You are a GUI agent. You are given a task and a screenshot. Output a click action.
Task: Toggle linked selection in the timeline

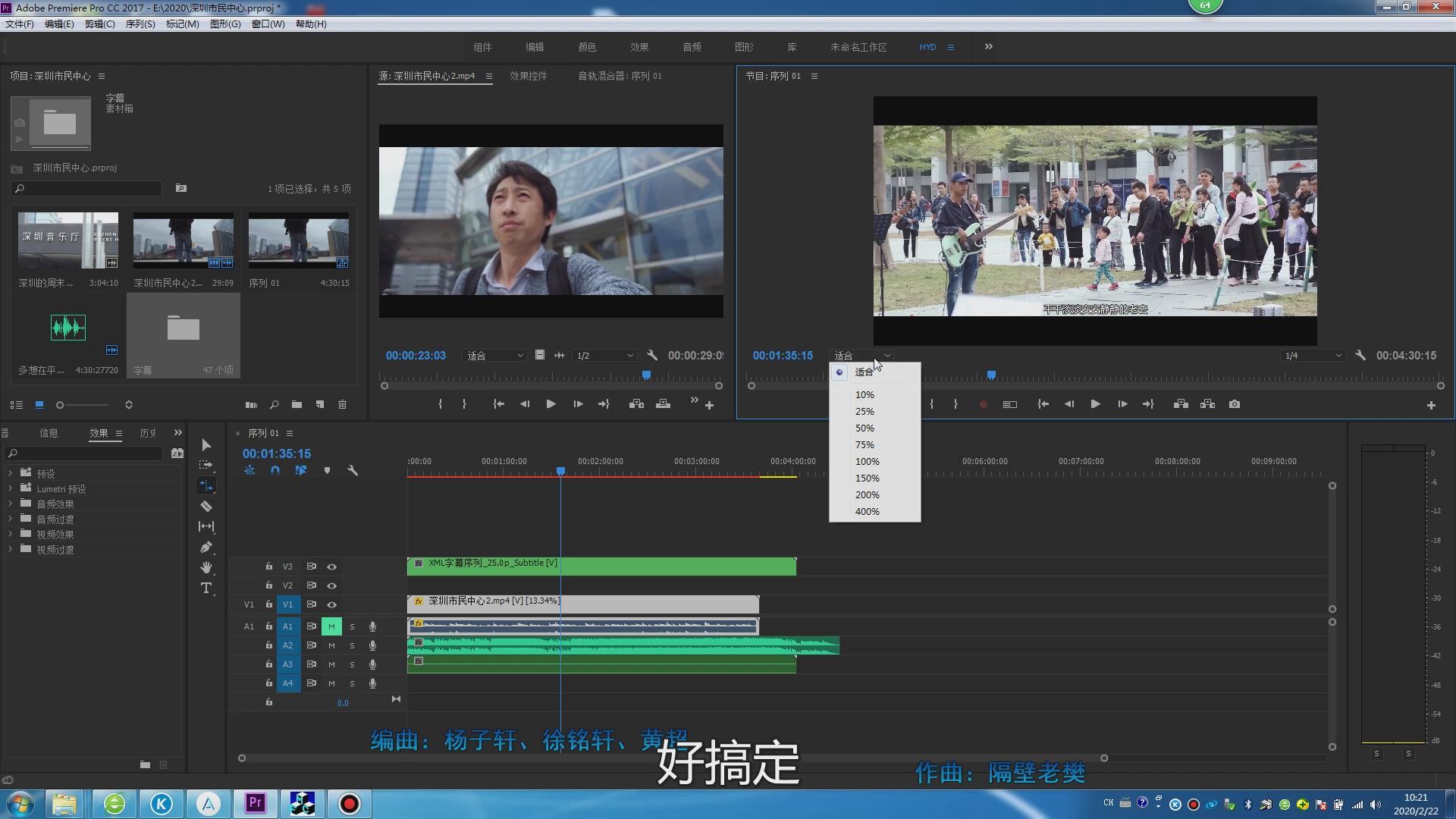click(x=301, y=470)
